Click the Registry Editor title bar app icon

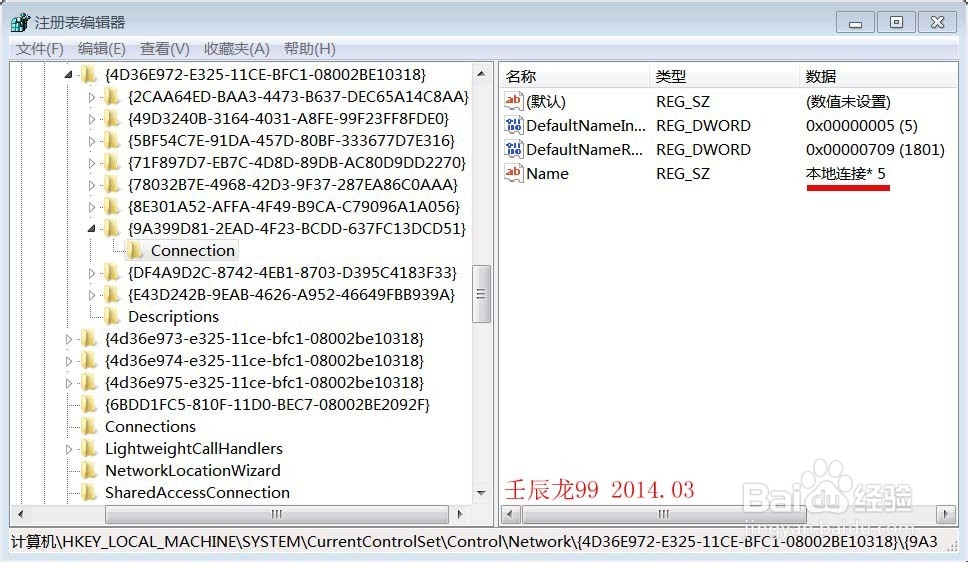click(20, 22)
